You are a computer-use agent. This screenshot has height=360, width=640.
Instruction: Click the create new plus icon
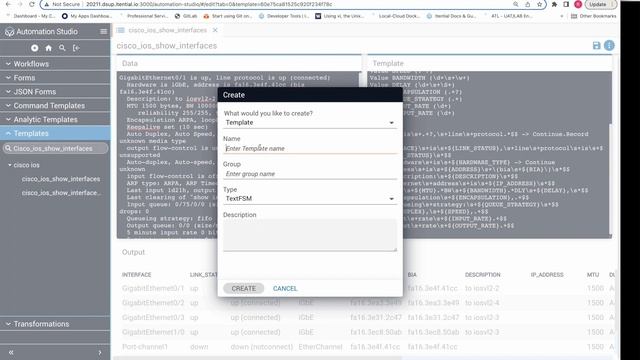(x=35, y=48)
